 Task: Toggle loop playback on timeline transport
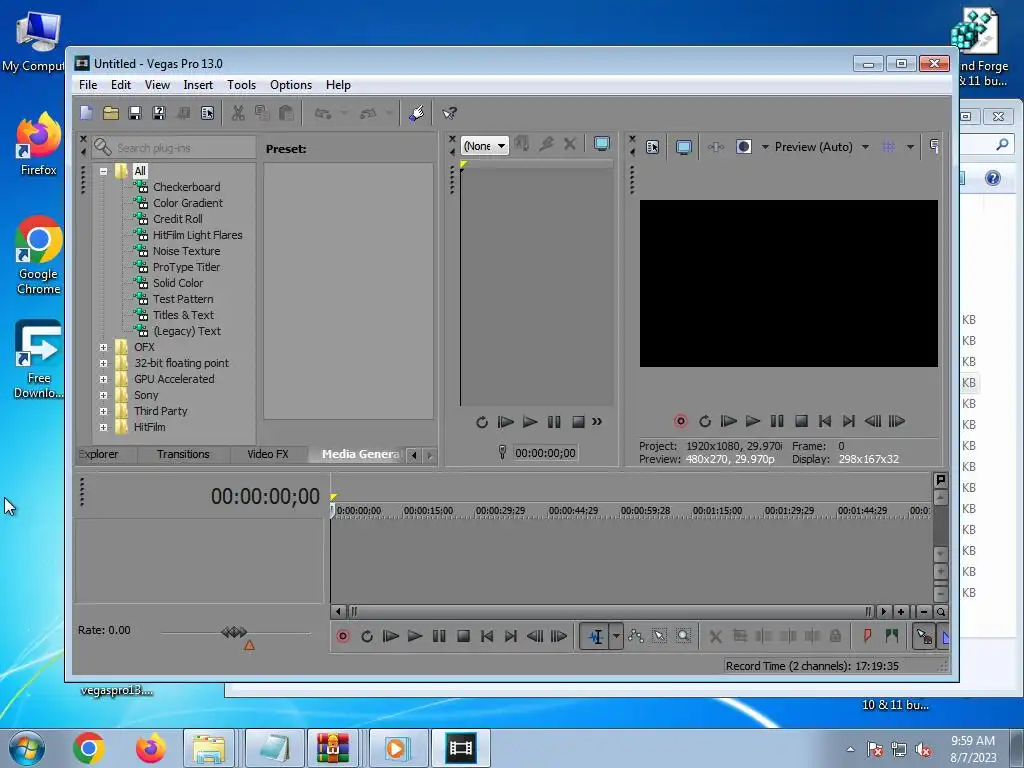click(367, 636)
